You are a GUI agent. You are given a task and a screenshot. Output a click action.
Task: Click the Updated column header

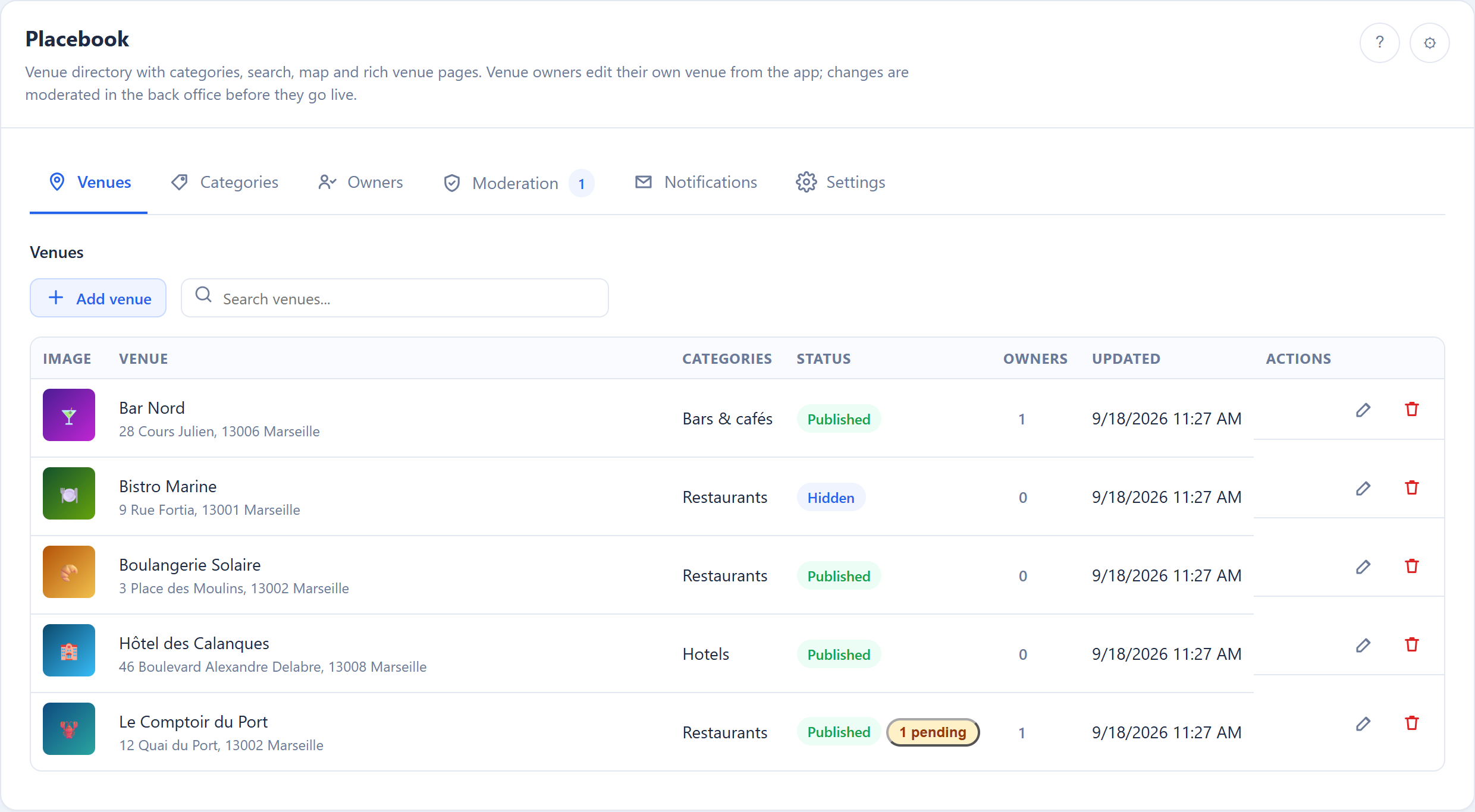click(1126, 358)
